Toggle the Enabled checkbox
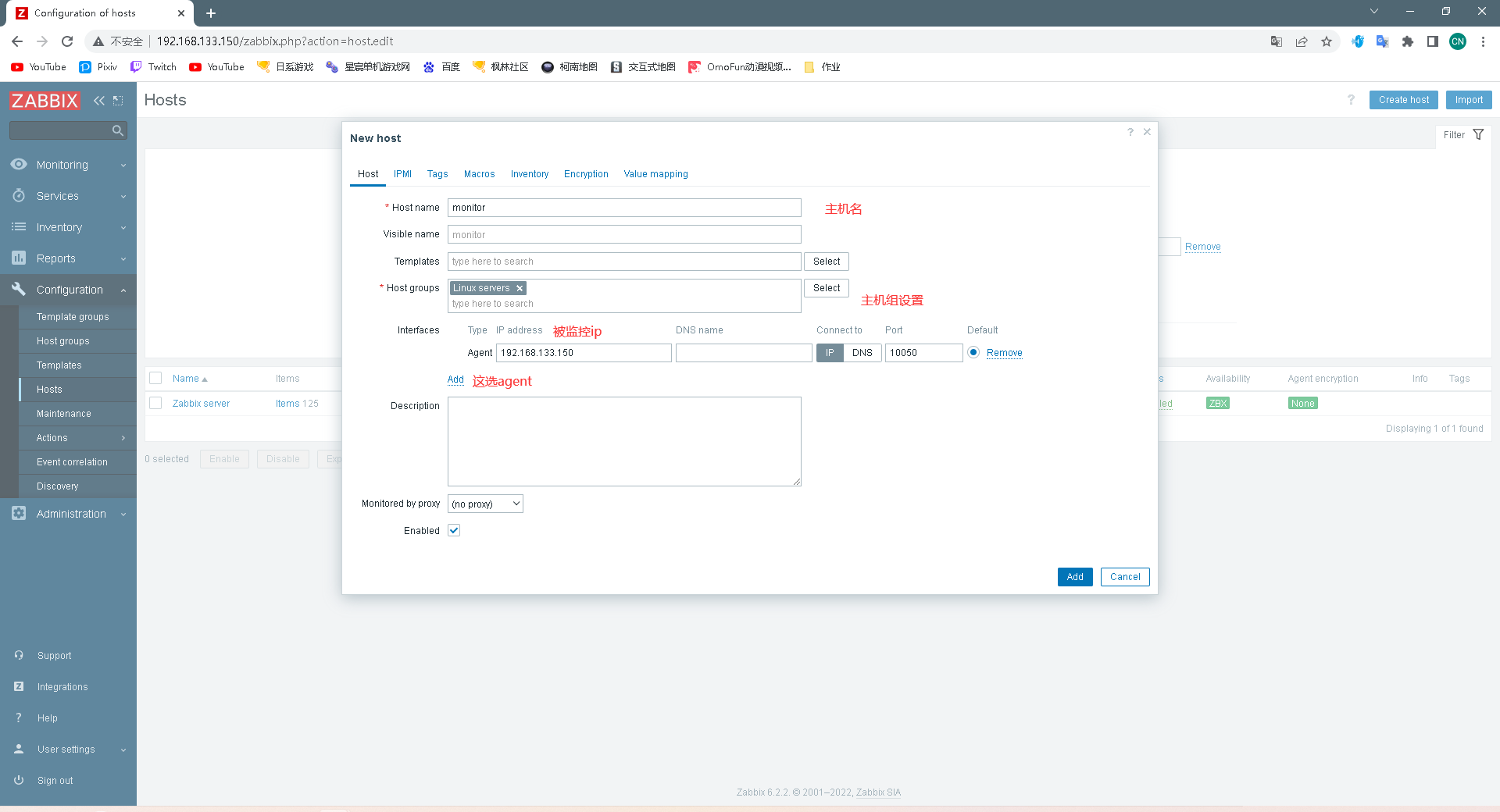 [x=454, y=530]
